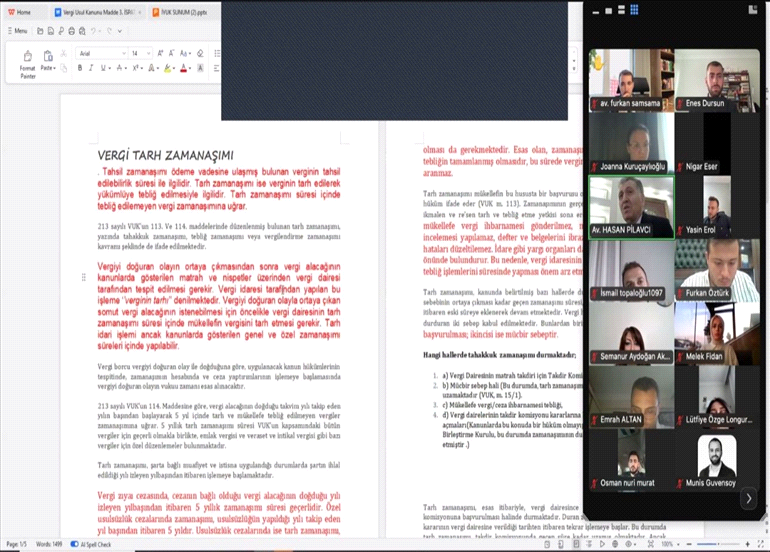Click the Cut scissors icon
Image resolution: width=770 pixels, height=552 pixels.
tap(63, 53)
